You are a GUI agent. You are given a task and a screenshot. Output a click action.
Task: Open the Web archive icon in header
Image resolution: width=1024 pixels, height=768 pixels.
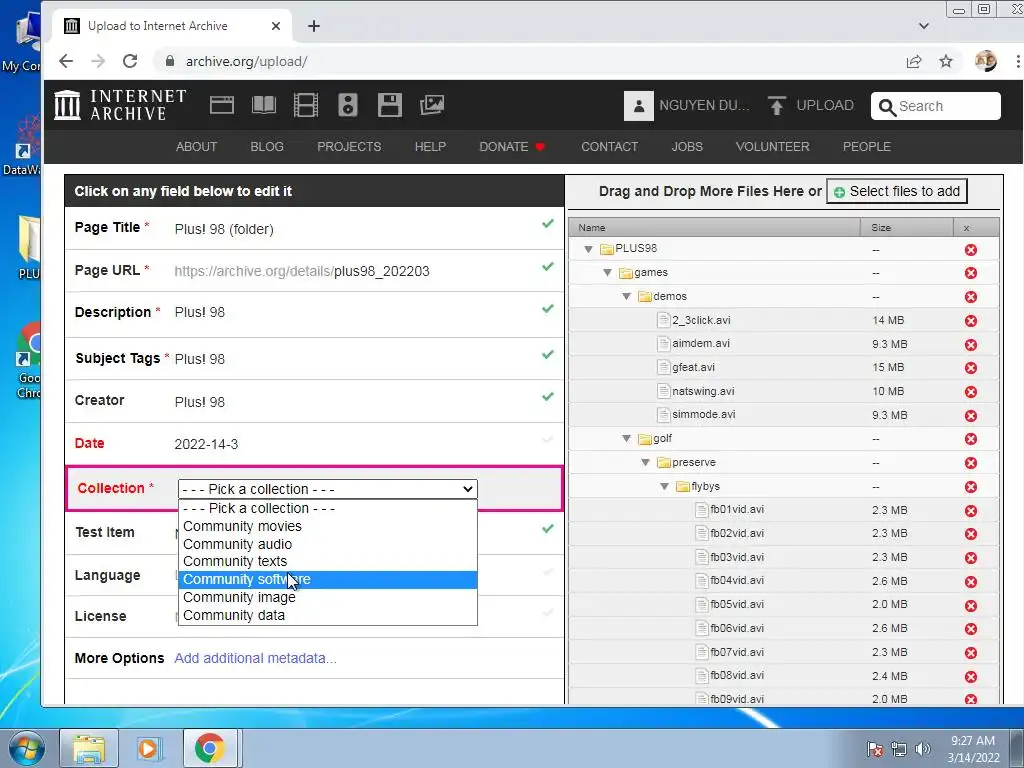pyautogui.click(x=221, y=105)
